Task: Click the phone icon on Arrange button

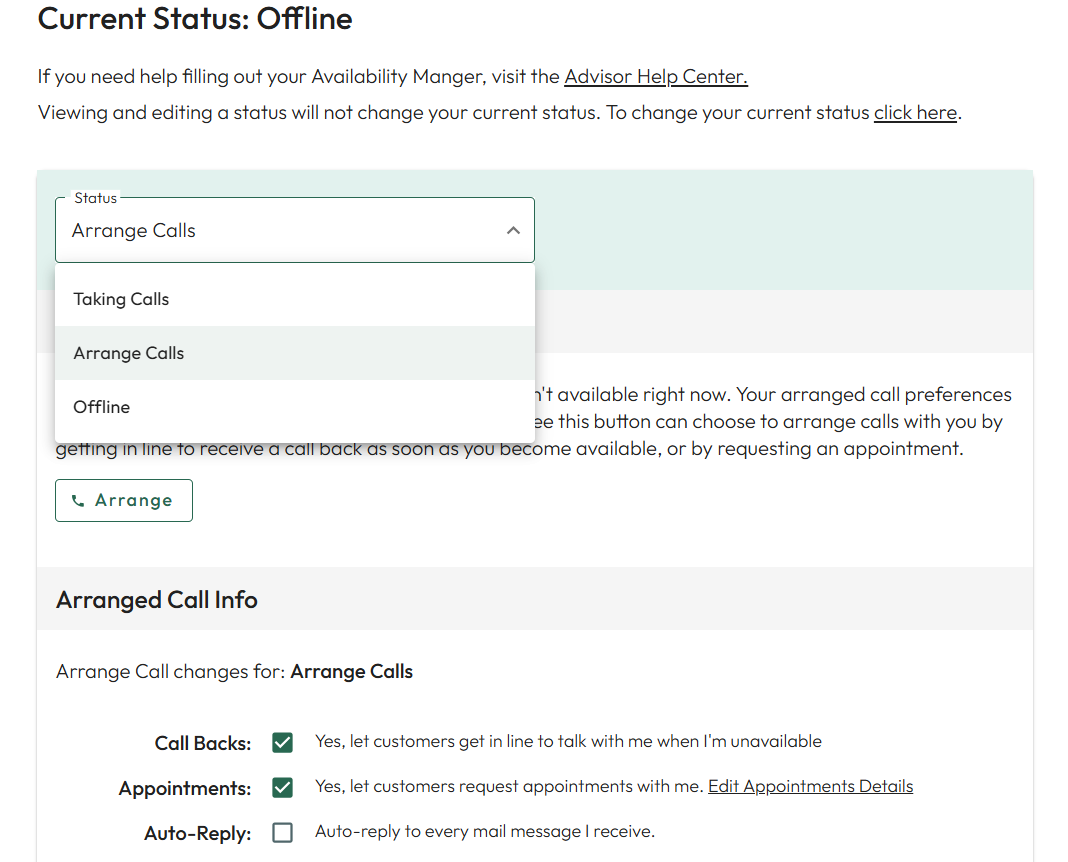Action: pyautogui.click(x=78, y=501)
